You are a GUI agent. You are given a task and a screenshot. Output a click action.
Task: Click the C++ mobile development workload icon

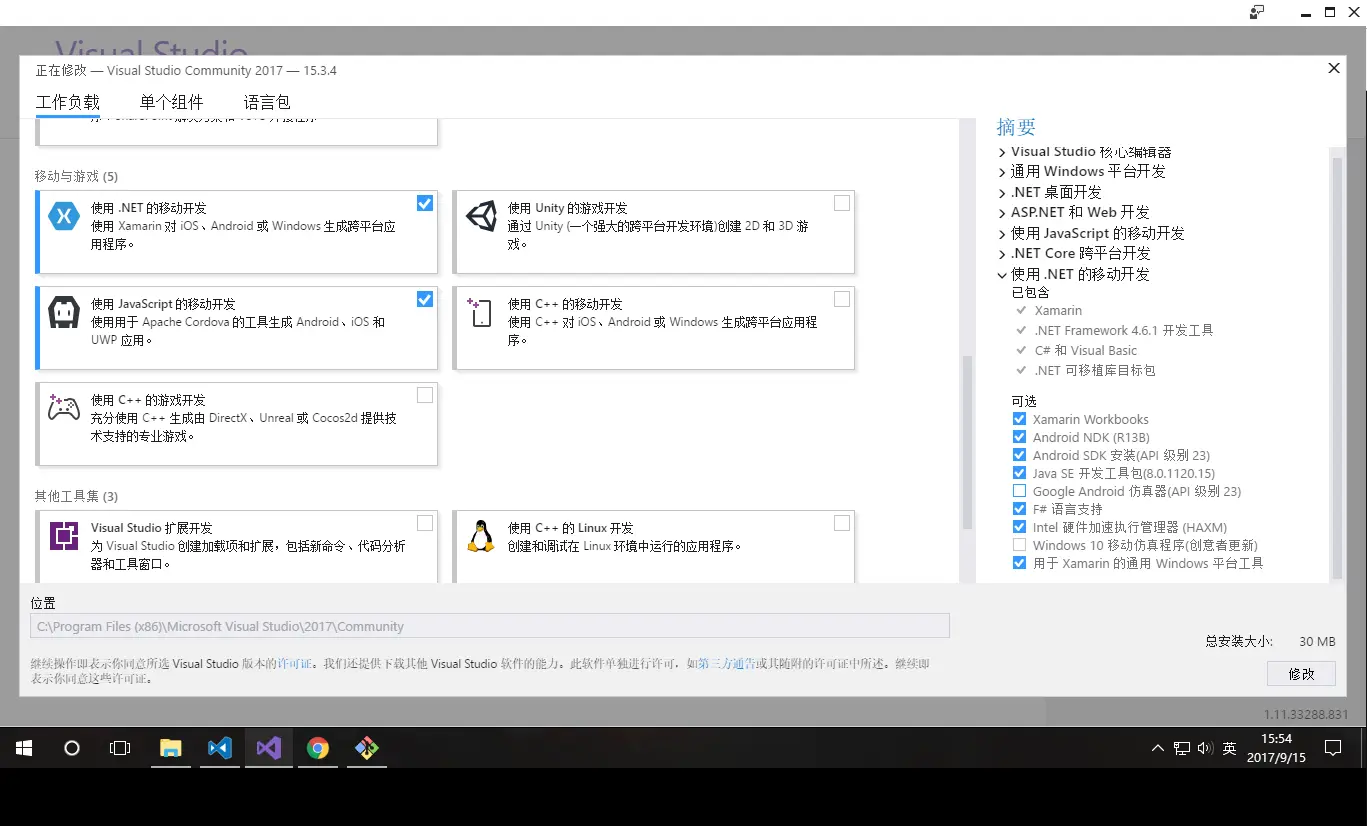[x=481, y=312]
